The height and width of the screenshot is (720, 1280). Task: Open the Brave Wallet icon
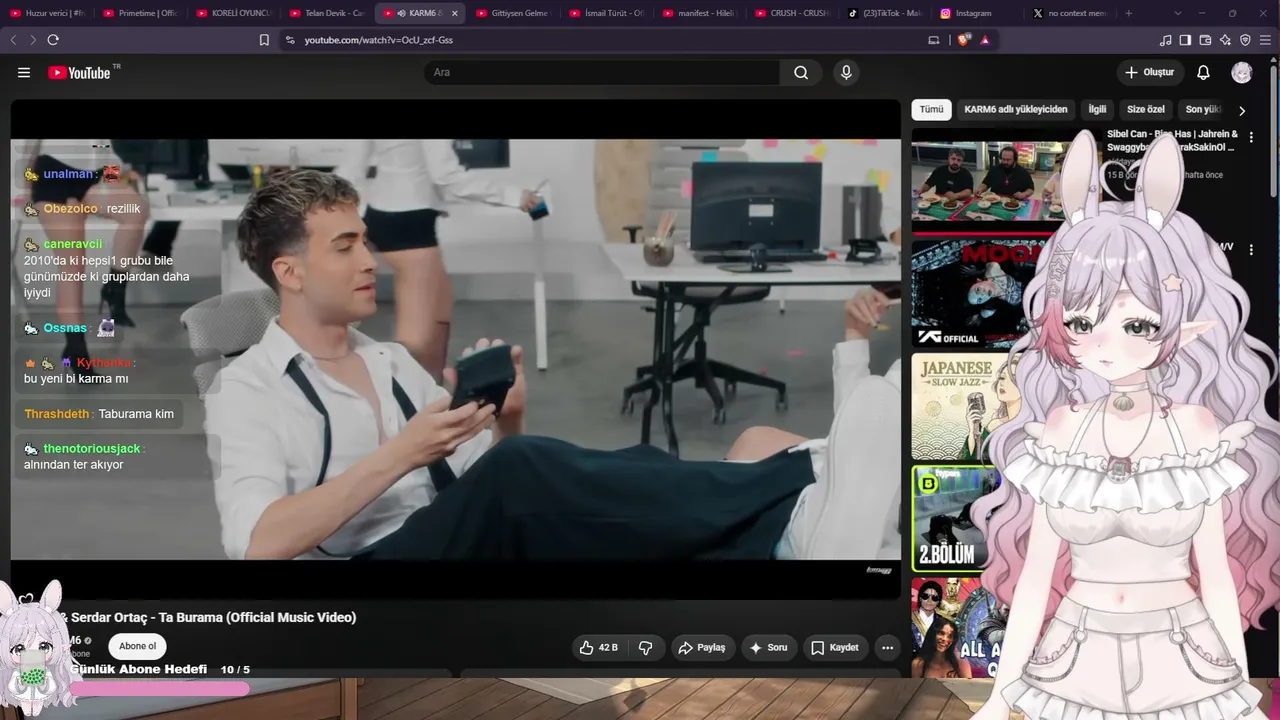pos(1205,40)
